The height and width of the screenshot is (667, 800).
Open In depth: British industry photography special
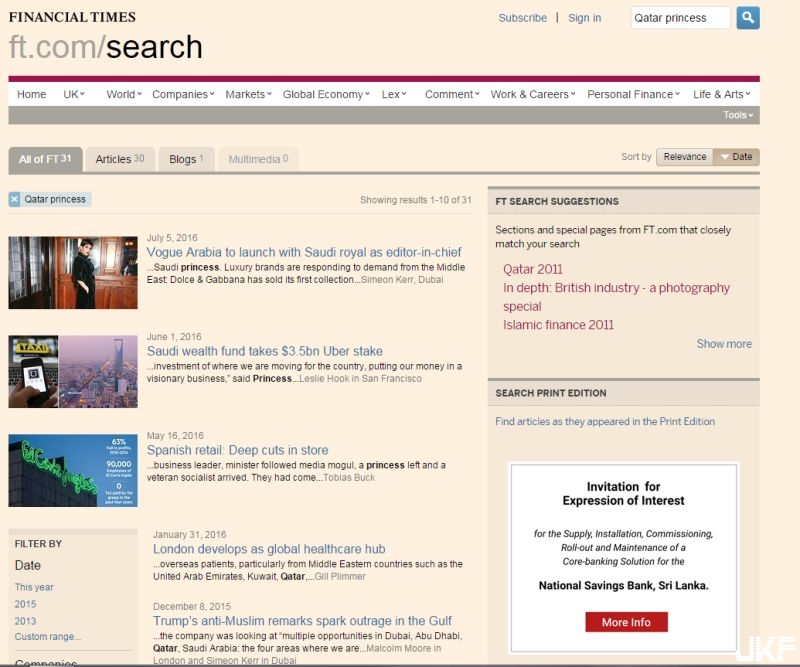(x=616, y=297)
